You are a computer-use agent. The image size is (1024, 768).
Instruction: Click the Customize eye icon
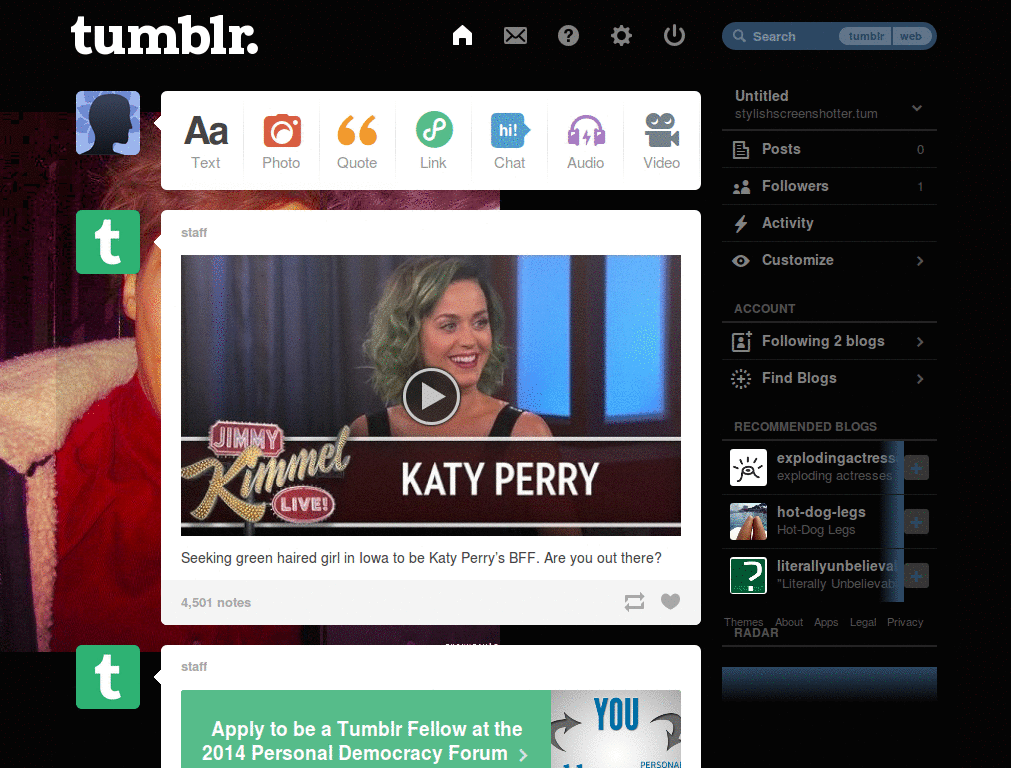pos(741,261)
